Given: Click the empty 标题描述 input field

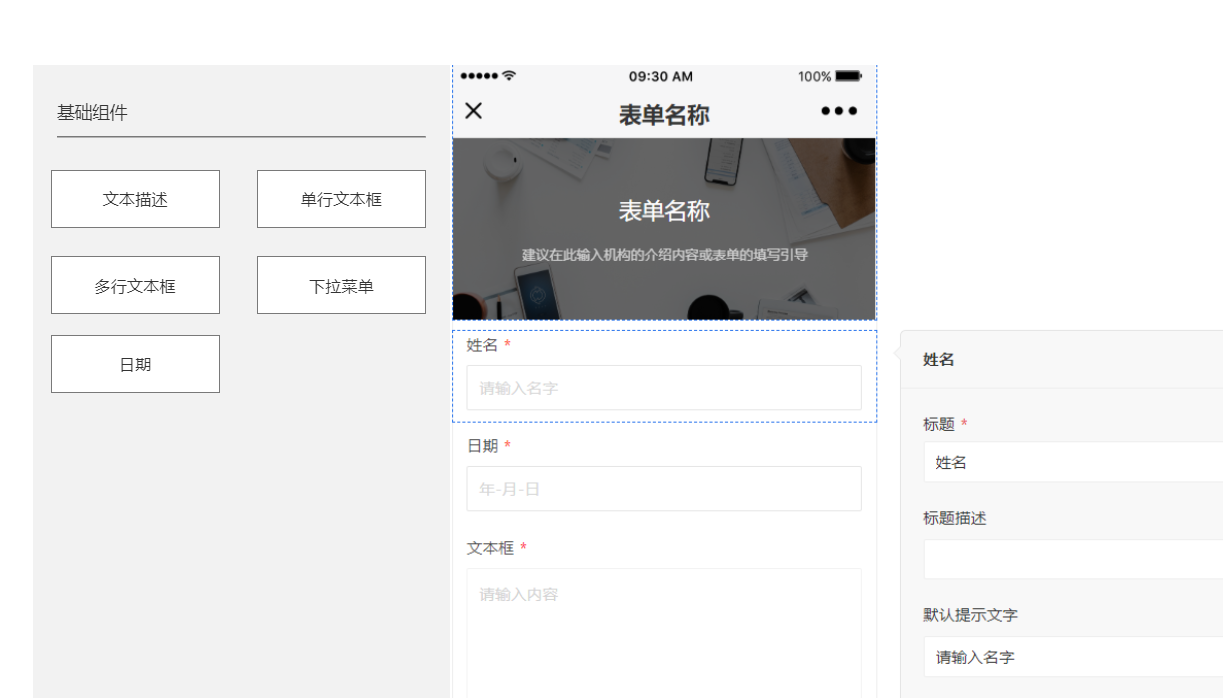Looking at the screenshot, I should [1073, 559].
